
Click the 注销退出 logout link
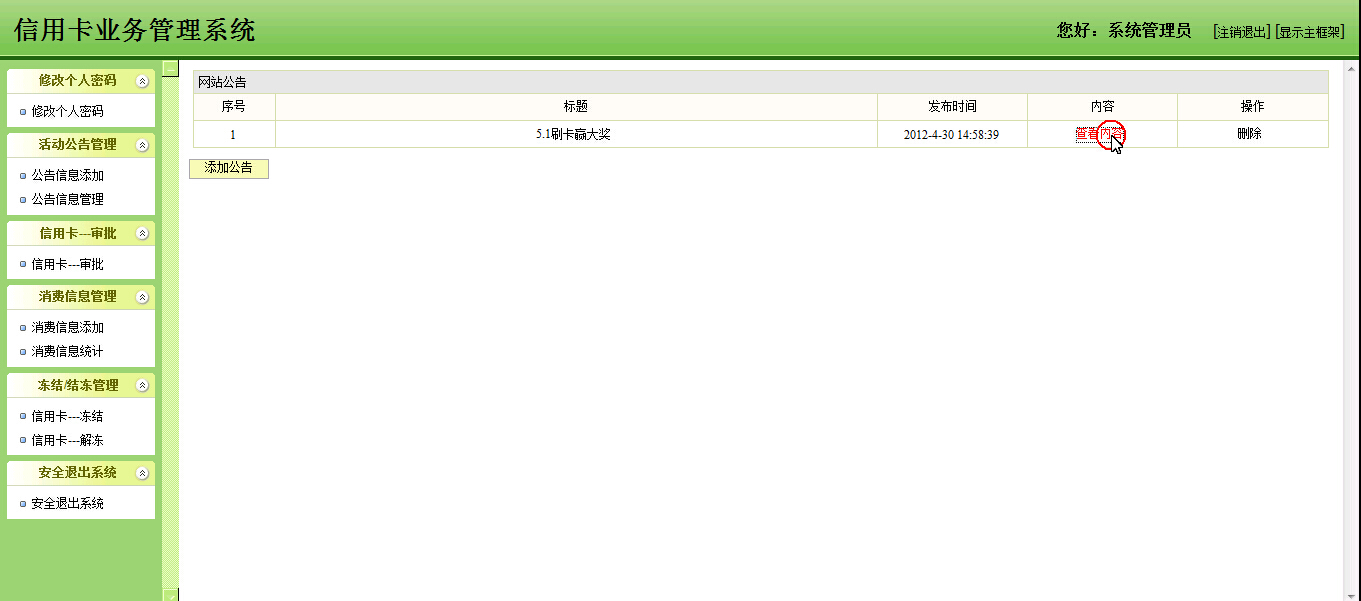[1241, 32]
